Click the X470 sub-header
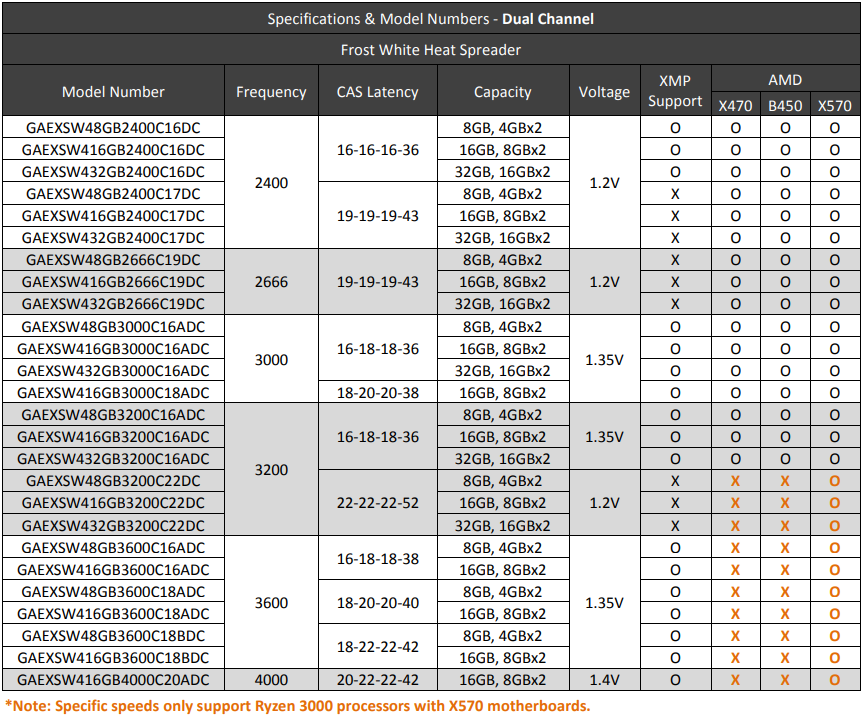The image size is (863, 715). tap(735, 105)
